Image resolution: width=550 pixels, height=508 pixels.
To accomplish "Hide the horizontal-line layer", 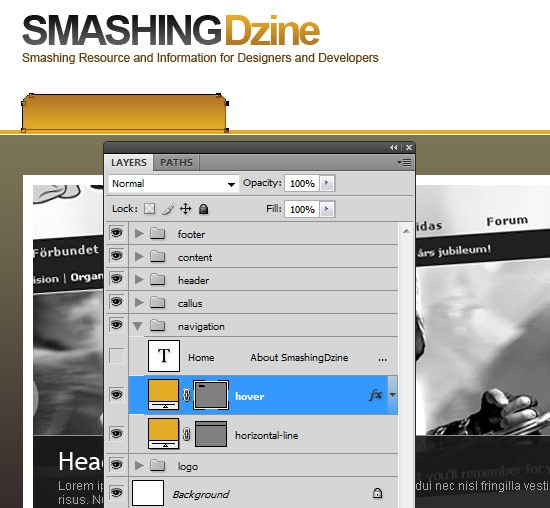I will [116, 434].
